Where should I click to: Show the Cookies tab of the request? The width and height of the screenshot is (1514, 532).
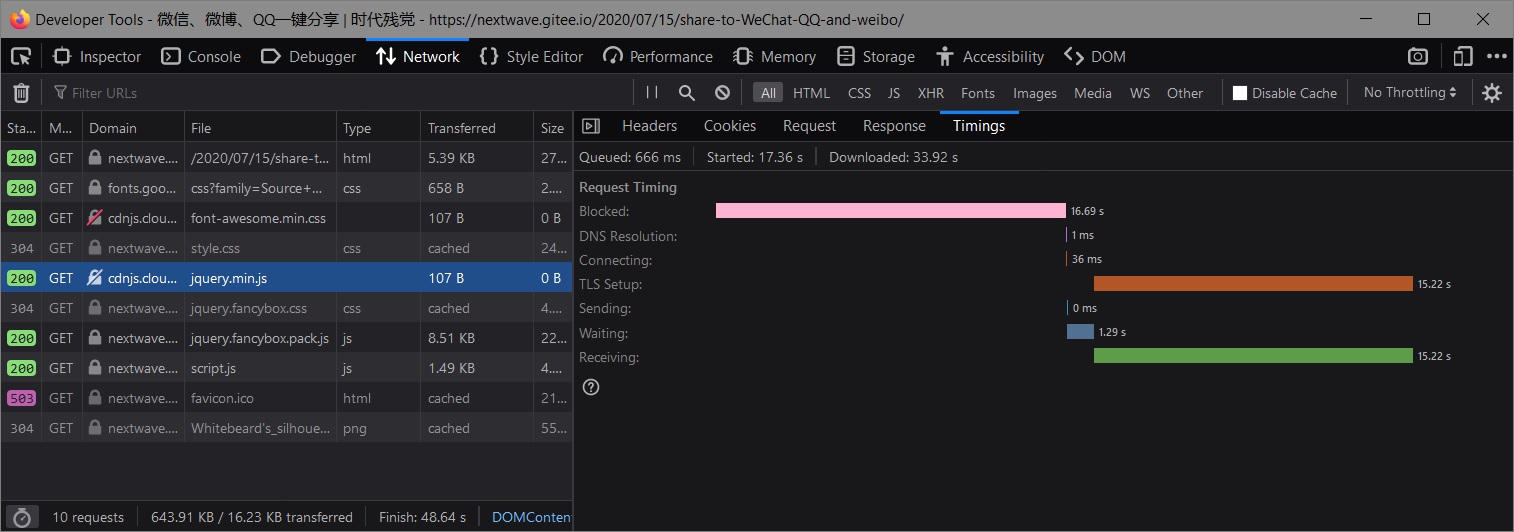coord(730,126)
